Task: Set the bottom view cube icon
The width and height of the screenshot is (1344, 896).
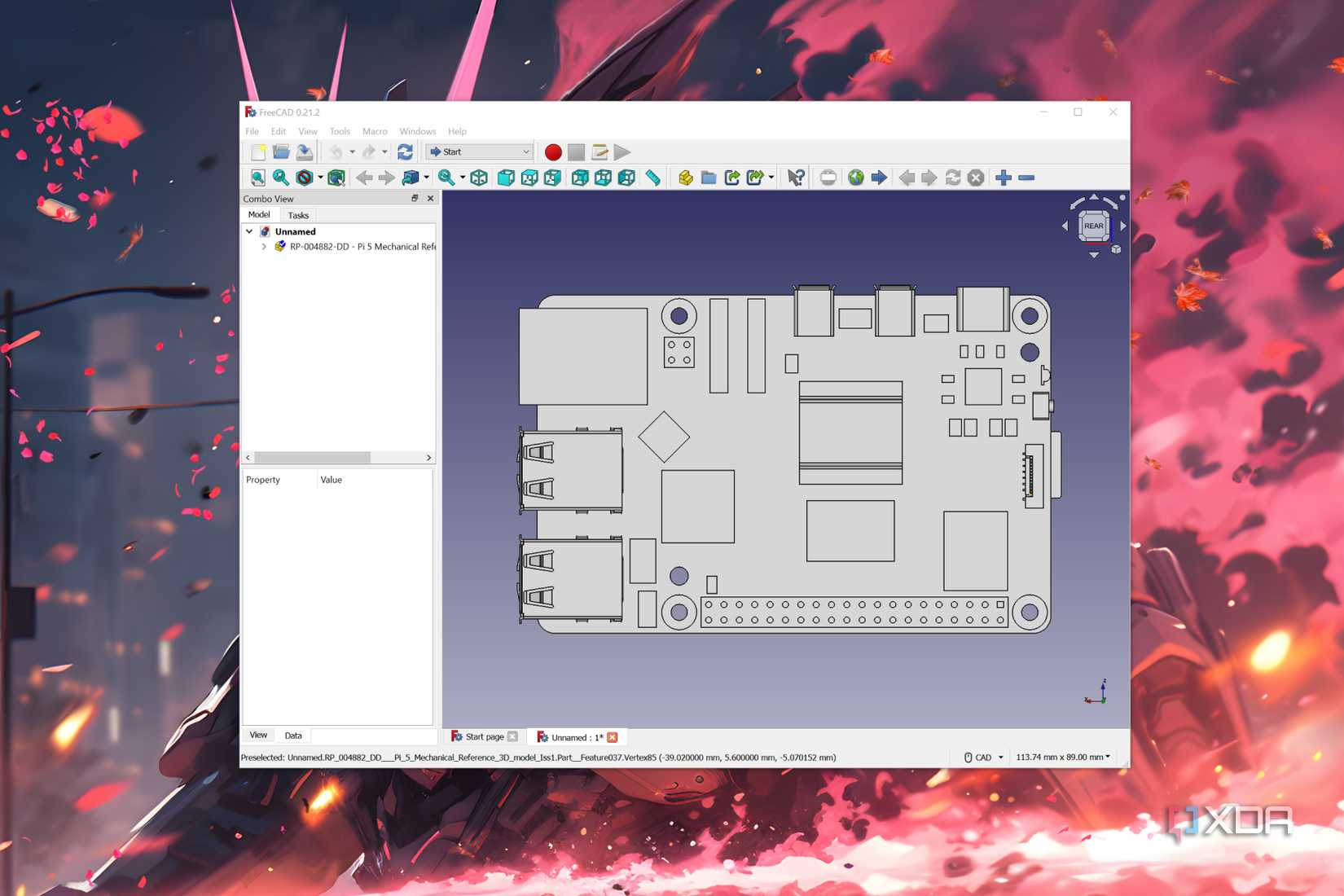Action: point(603,178)
